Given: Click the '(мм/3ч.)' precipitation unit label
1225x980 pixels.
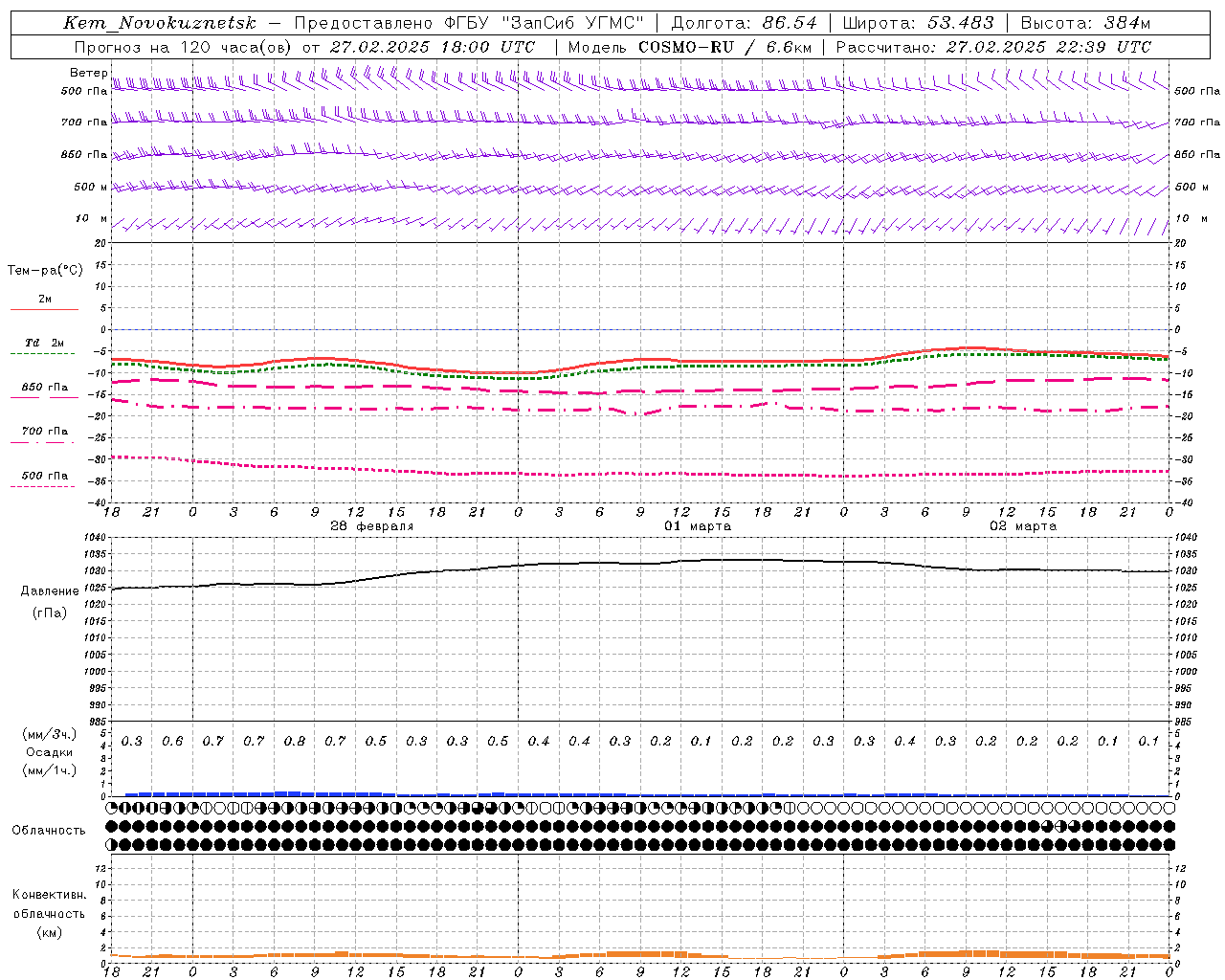Looking at the screenshot, I should (49, 734).
